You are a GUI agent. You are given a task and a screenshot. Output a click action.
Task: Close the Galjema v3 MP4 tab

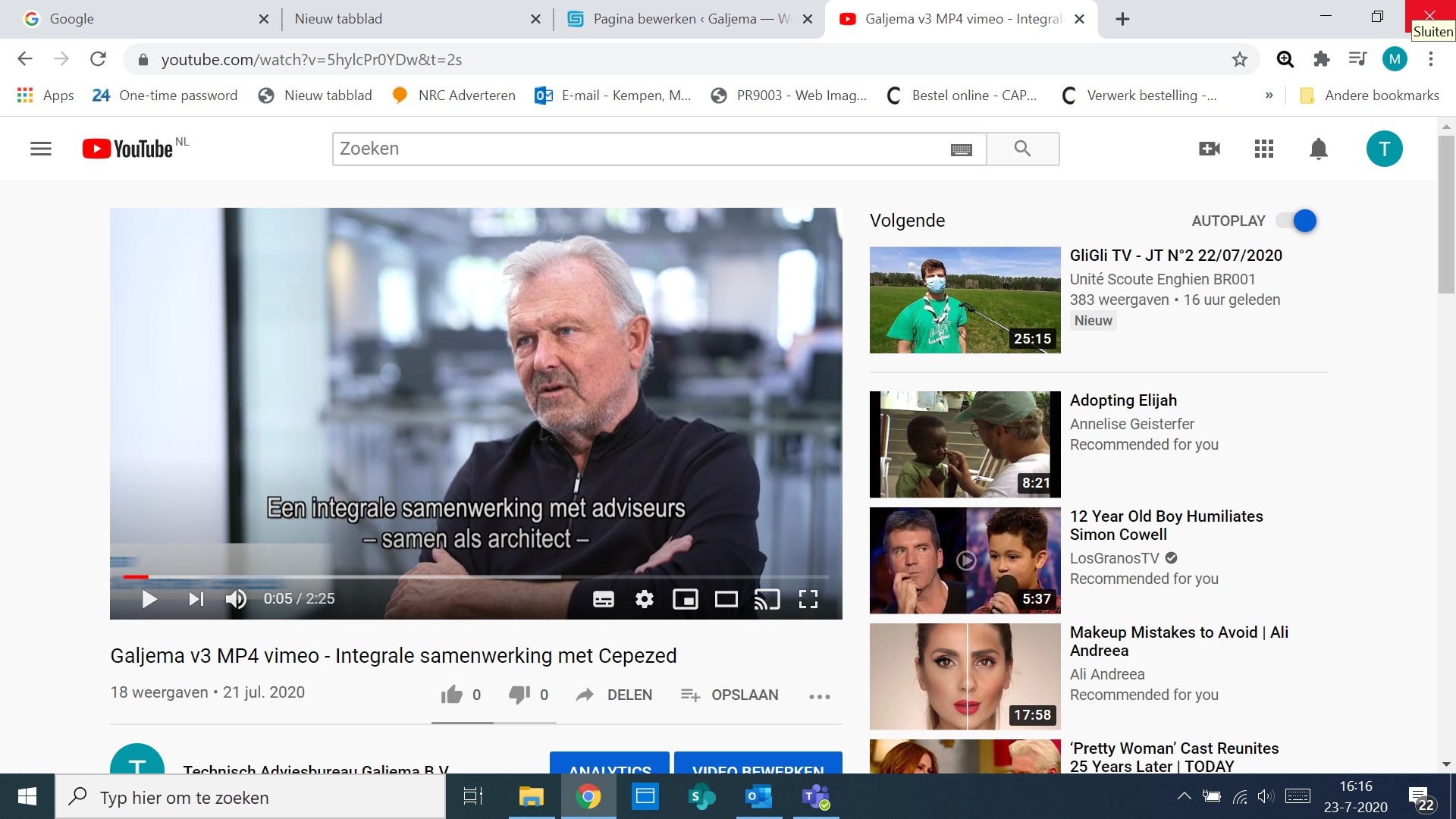tap(1080, 19)
